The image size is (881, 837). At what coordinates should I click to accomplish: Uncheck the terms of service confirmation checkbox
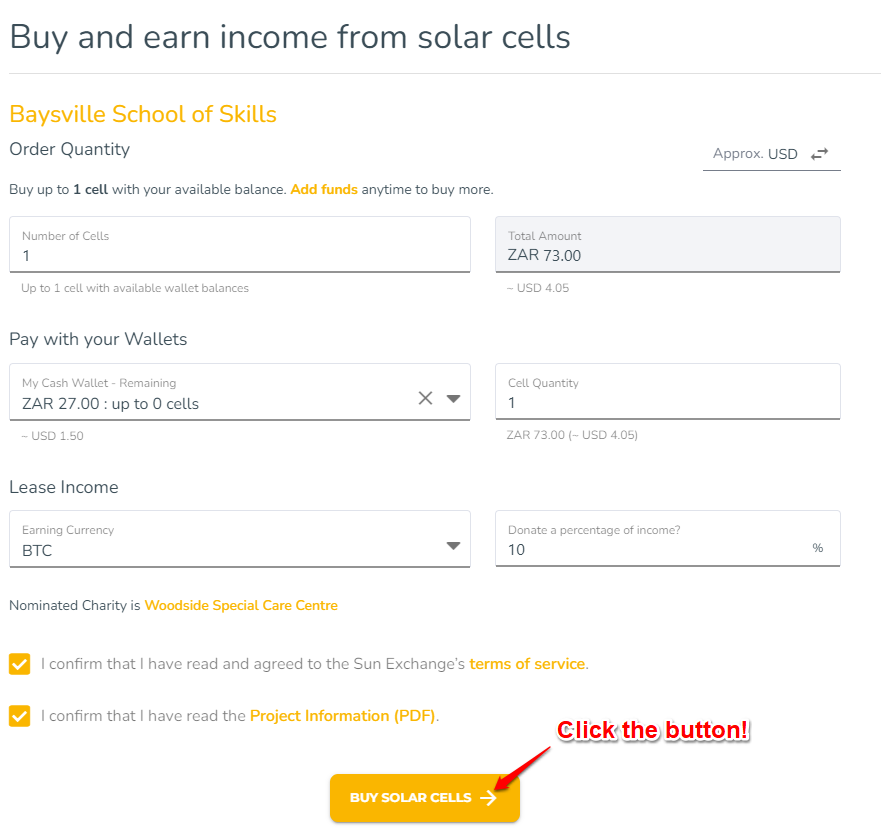click(x=20, y=664)
